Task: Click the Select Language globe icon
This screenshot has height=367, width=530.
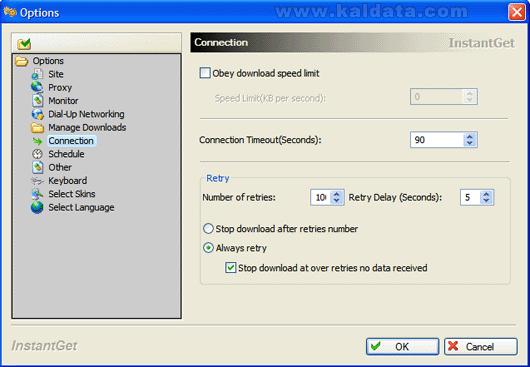Action: pos(37,207)
